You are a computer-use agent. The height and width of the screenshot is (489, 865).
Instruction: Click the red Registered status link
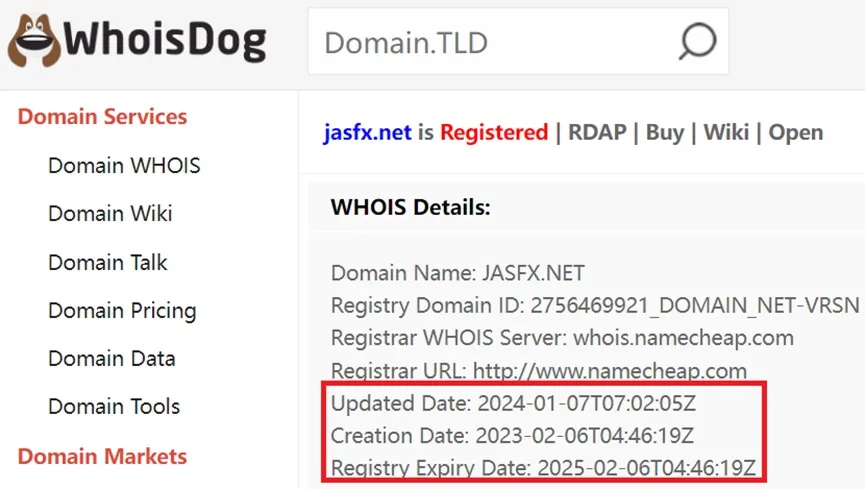[x=494, y=132]
